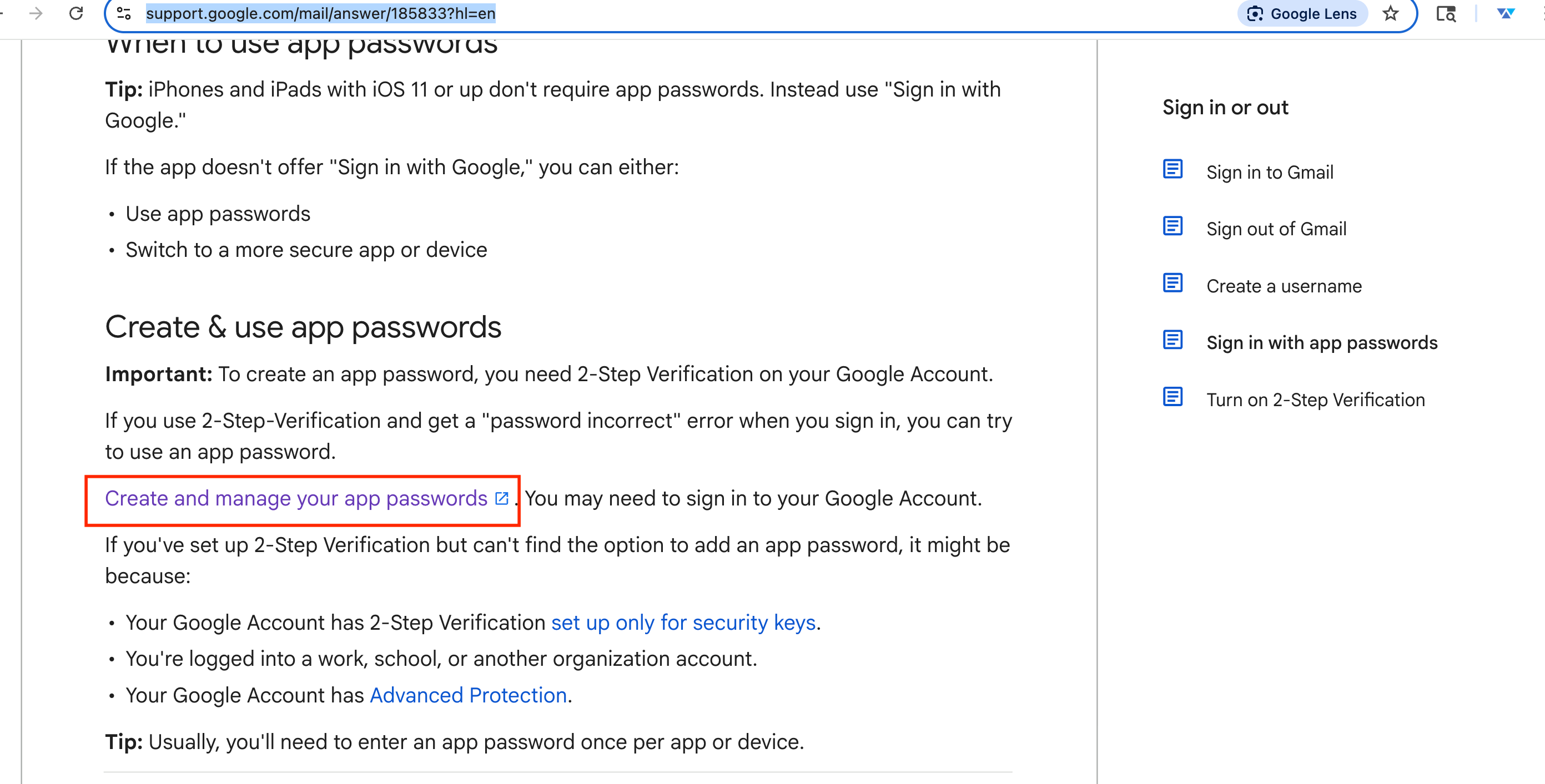Click the article icon beside Turn on 2-Step Verification
The width and height of the screenshot is (1545, 784).
[1172, 397]
